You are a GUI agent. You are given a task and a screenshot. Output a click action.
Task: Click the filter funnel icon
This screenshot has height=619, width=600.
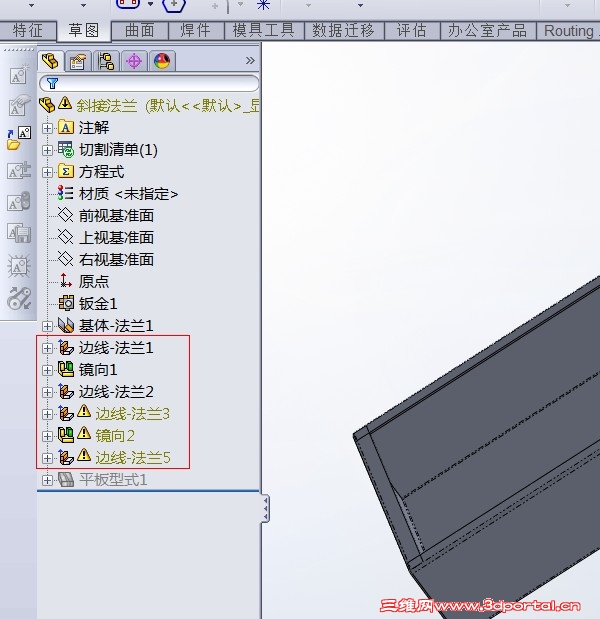pyautogui.click(x=52, y=83)
